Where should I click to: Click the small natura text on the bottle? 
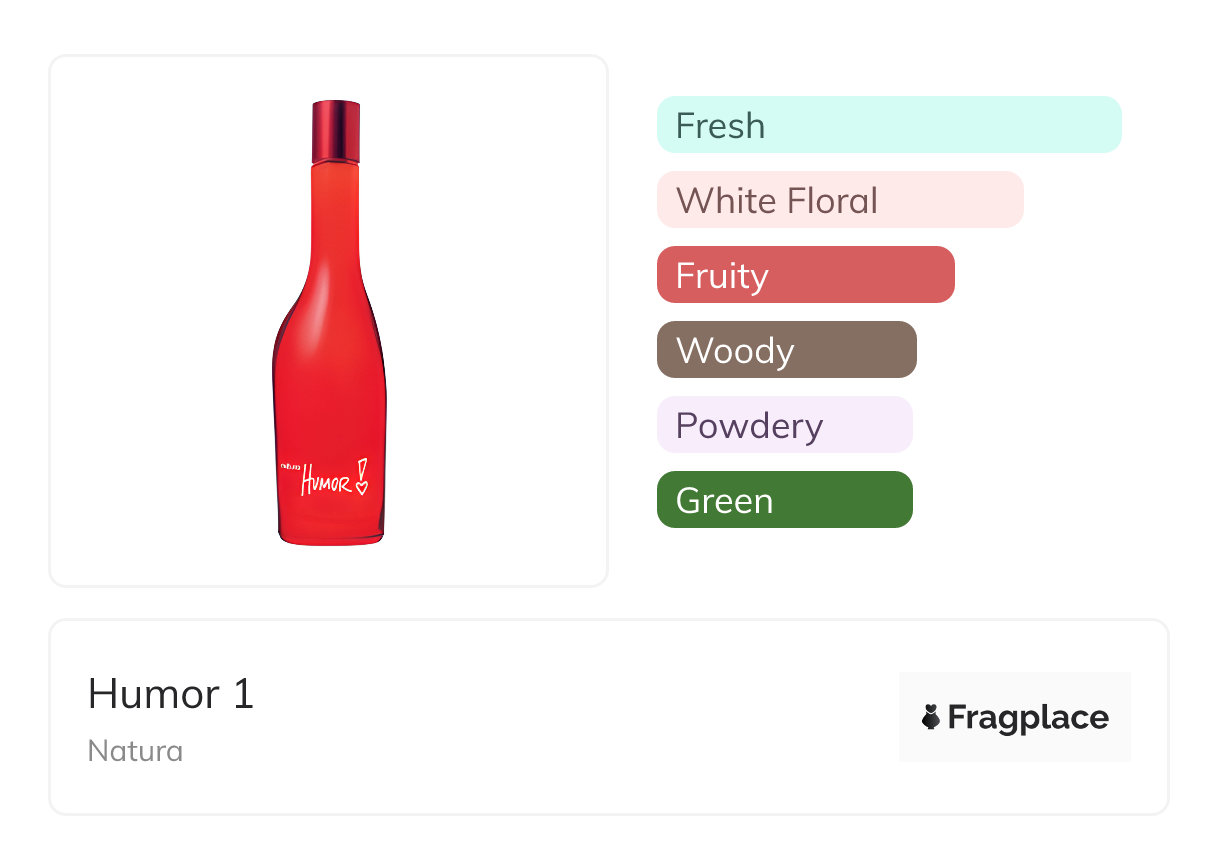click(290, 466)
